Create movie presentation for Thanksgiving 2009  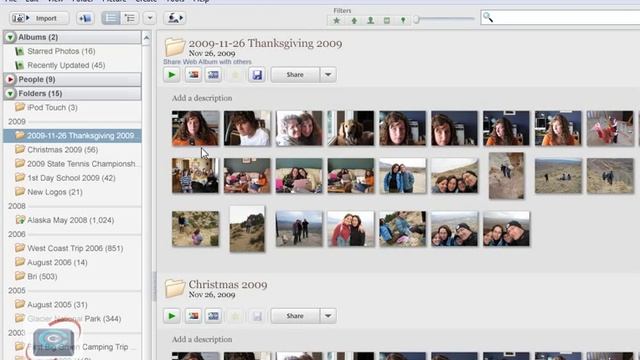click(213, 75)
